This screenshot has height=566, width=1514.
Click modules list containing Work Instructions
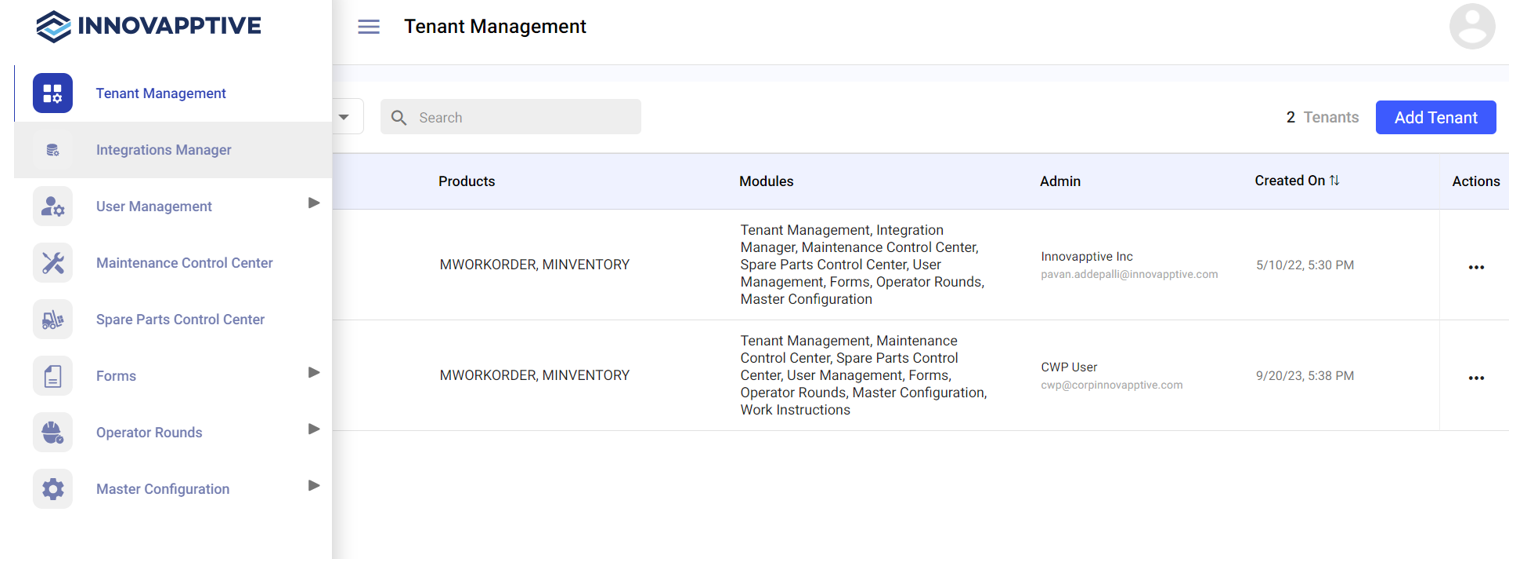864,375
